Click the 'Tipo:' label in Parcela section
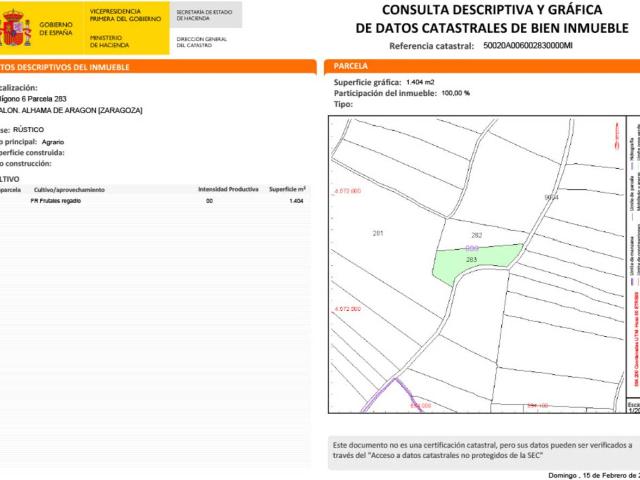The width and height of the screenshot is (640, 480). click(343, 104)
